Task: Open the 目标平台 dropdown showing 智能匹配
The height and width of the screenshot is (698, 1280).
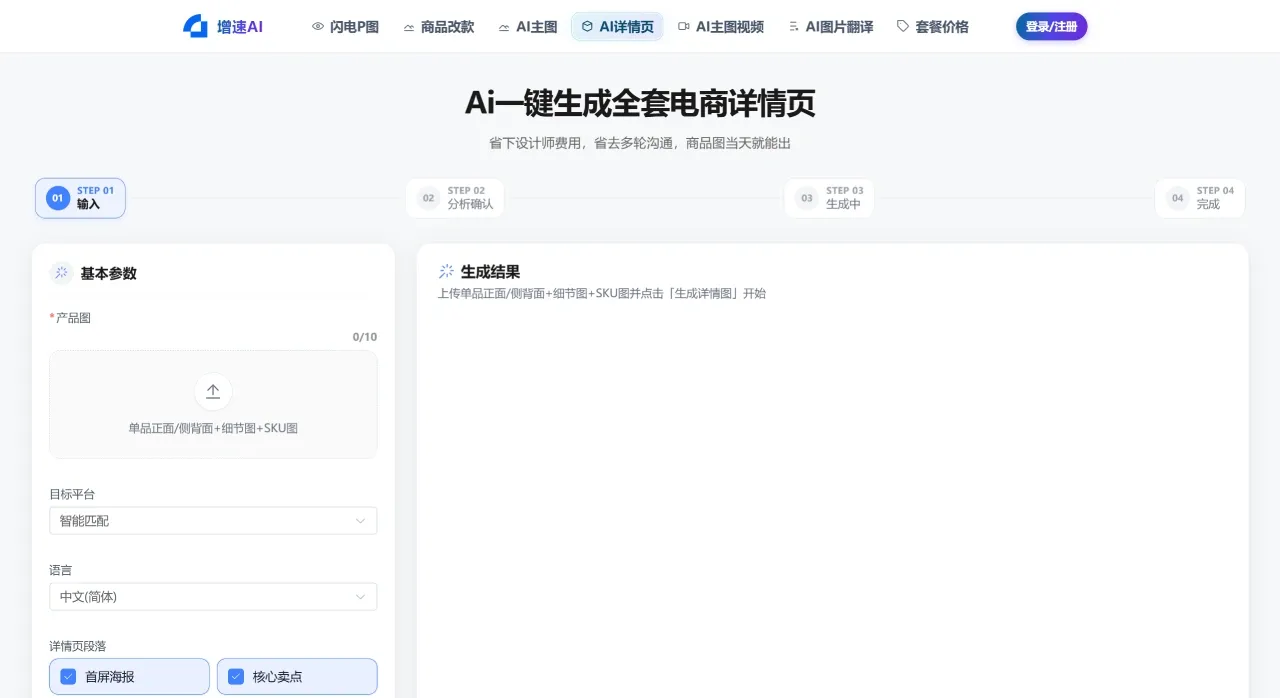Action: coord(213,520)
